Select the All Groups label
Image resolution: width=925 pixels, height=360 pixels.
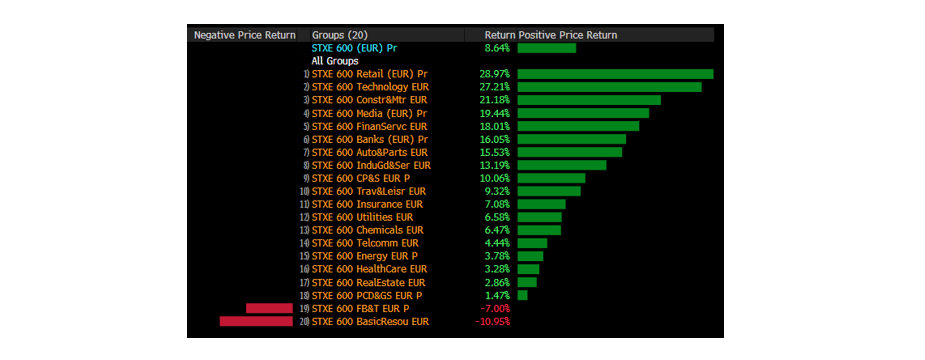click(334, 61)
